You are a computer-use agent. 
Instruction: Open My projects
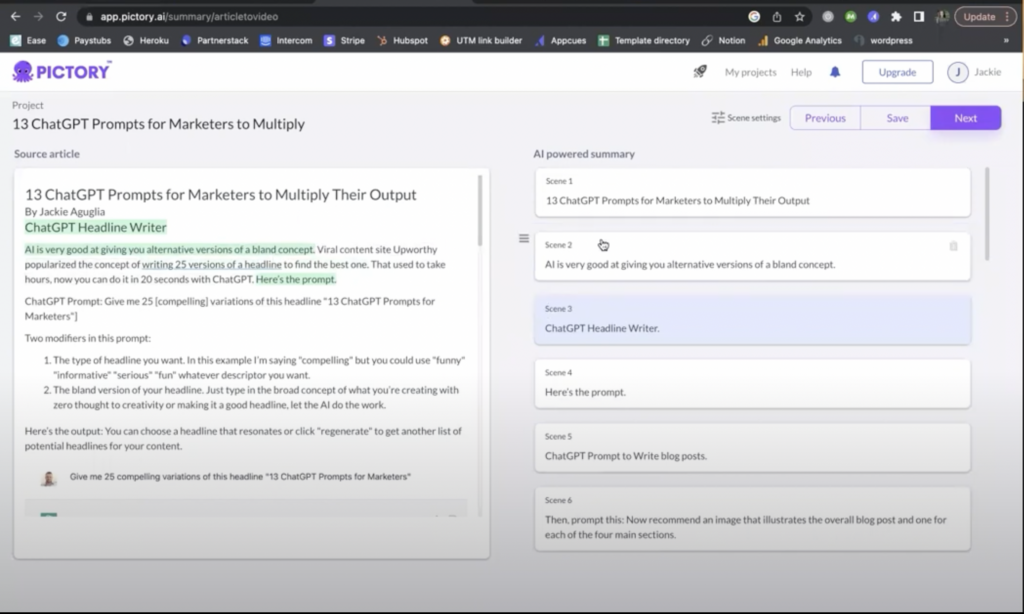tap(750, 72)
